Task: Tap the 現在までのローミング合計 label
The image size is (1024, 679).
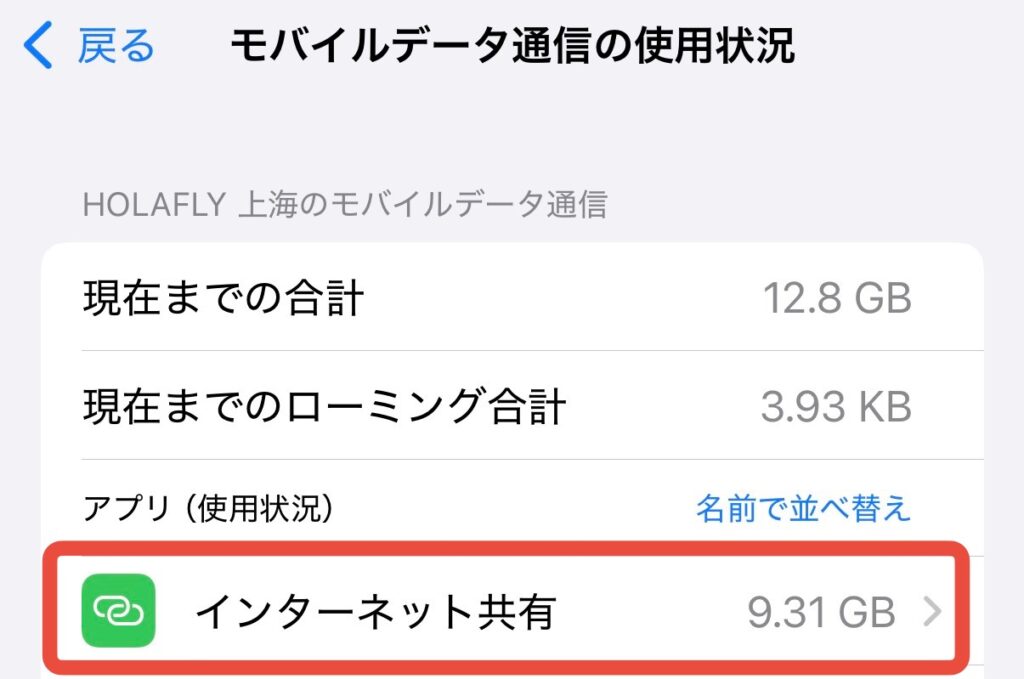Action: (x=324, y=407)
